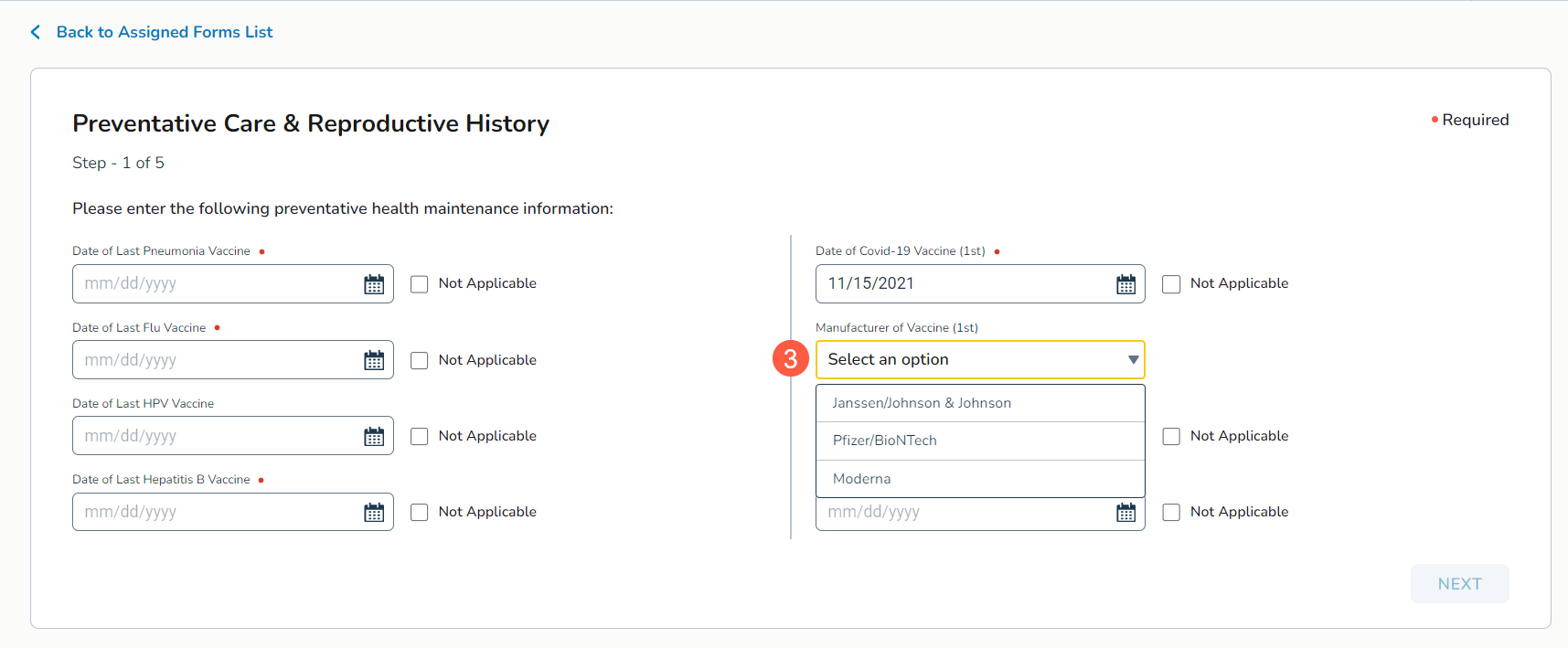Check Not Applicable for Flu Vaccine
The height and width of the screenshot is (648, 1568).
(420, 360)
